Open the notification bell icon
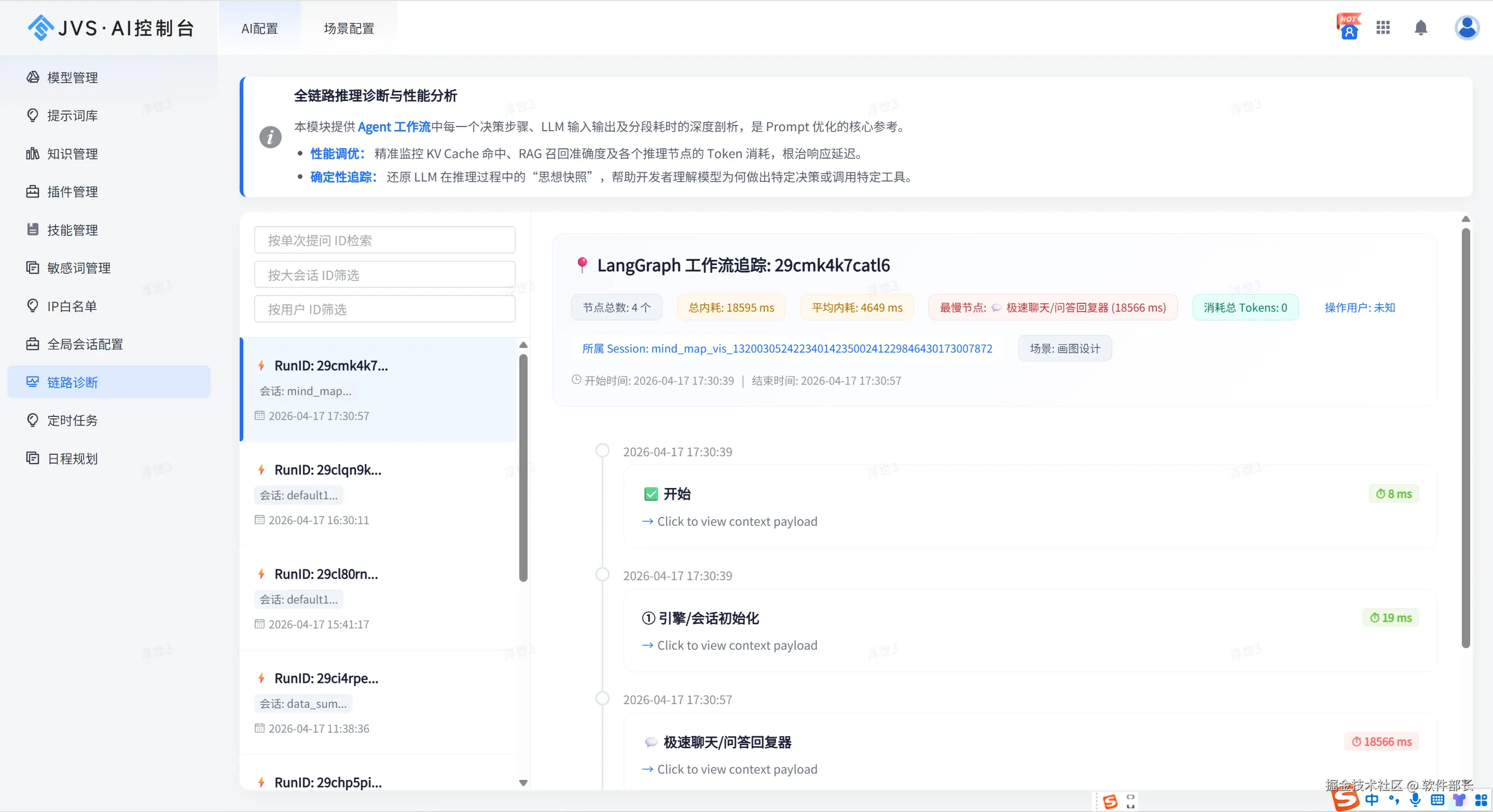The image size is (1493, 812). coord(1420,28)
